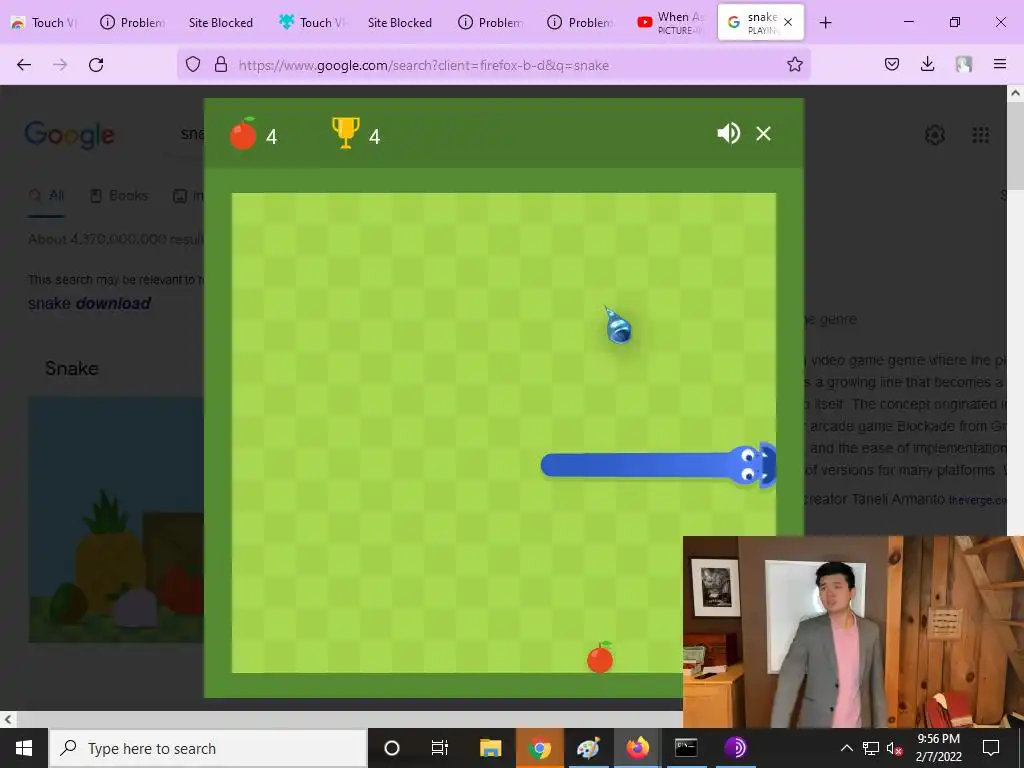Switch to second Site Blocked tab

click(400, 23)
